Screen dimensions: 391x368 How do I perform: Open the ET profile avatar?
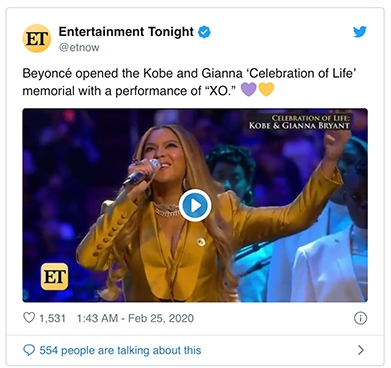37,38
